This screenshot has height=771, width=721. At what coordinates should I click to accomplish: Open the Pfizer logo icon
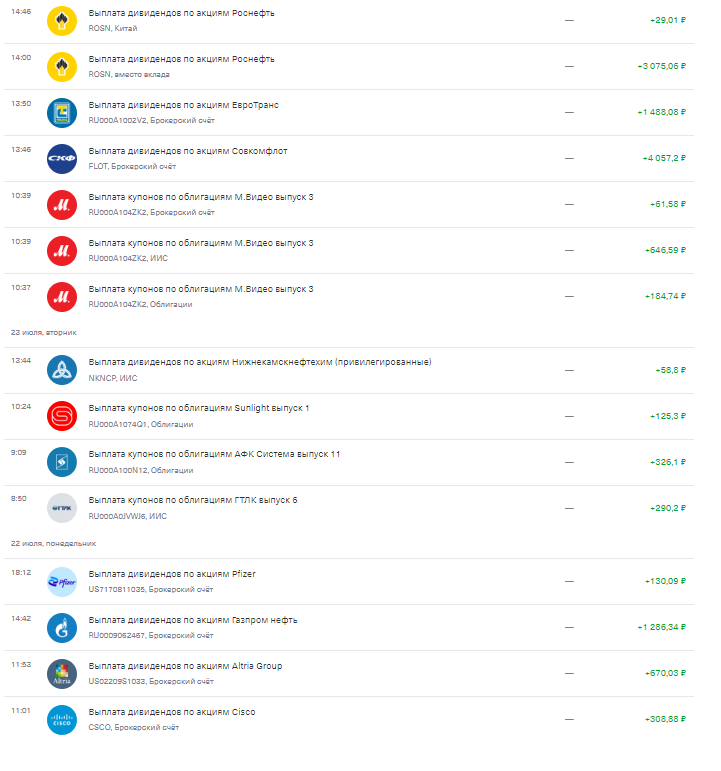(x=61, y=582)
